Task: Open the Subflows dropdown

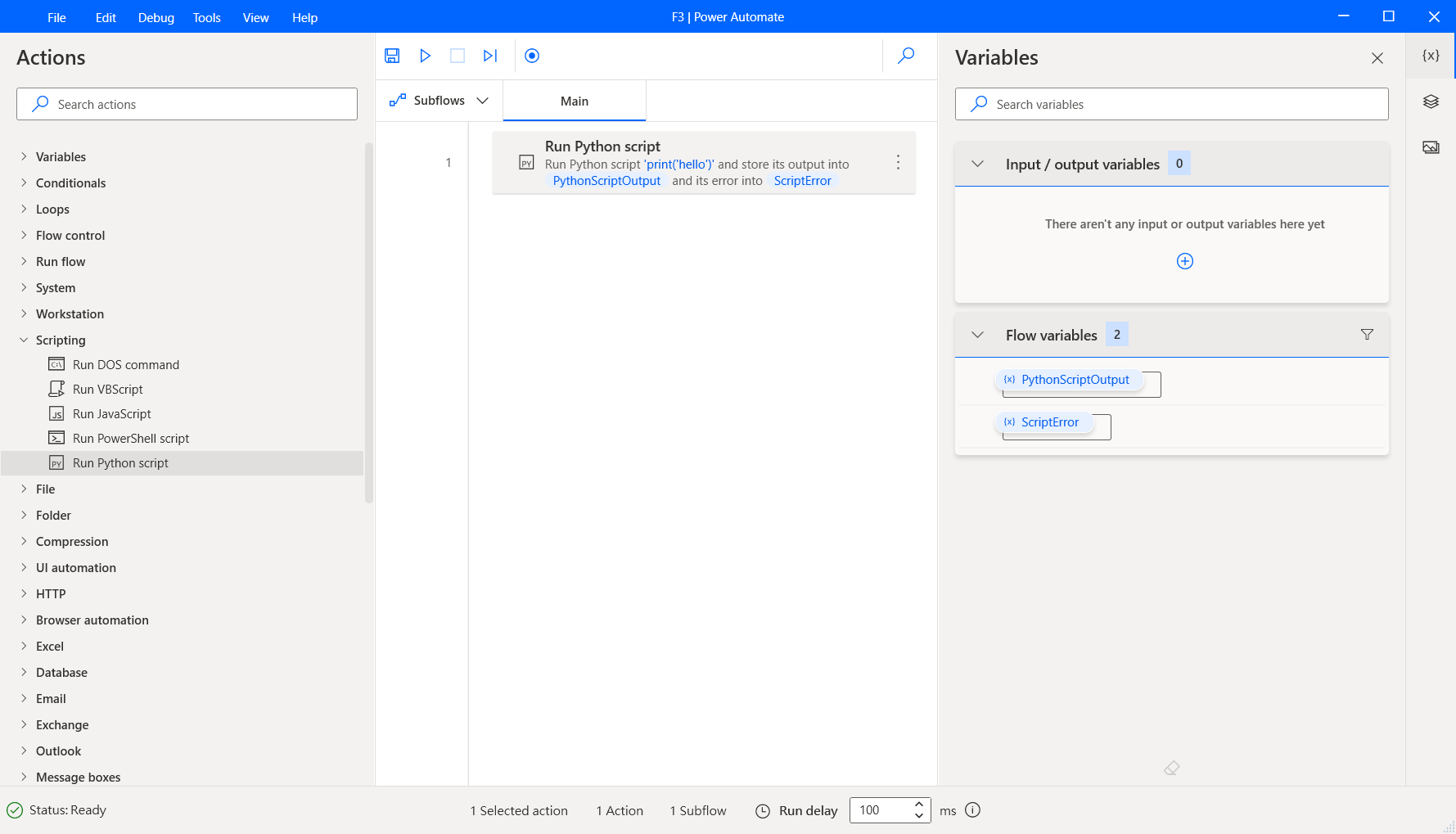Action: [x=440, y=101]
